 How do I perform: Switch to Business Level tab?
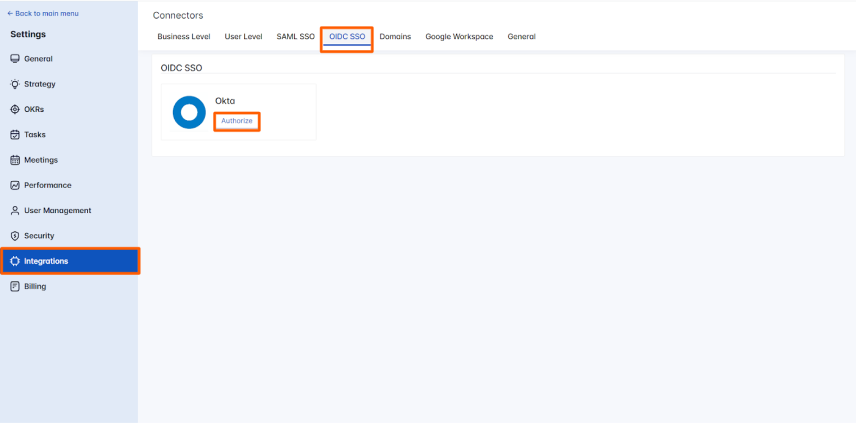[x=183, y=37]
